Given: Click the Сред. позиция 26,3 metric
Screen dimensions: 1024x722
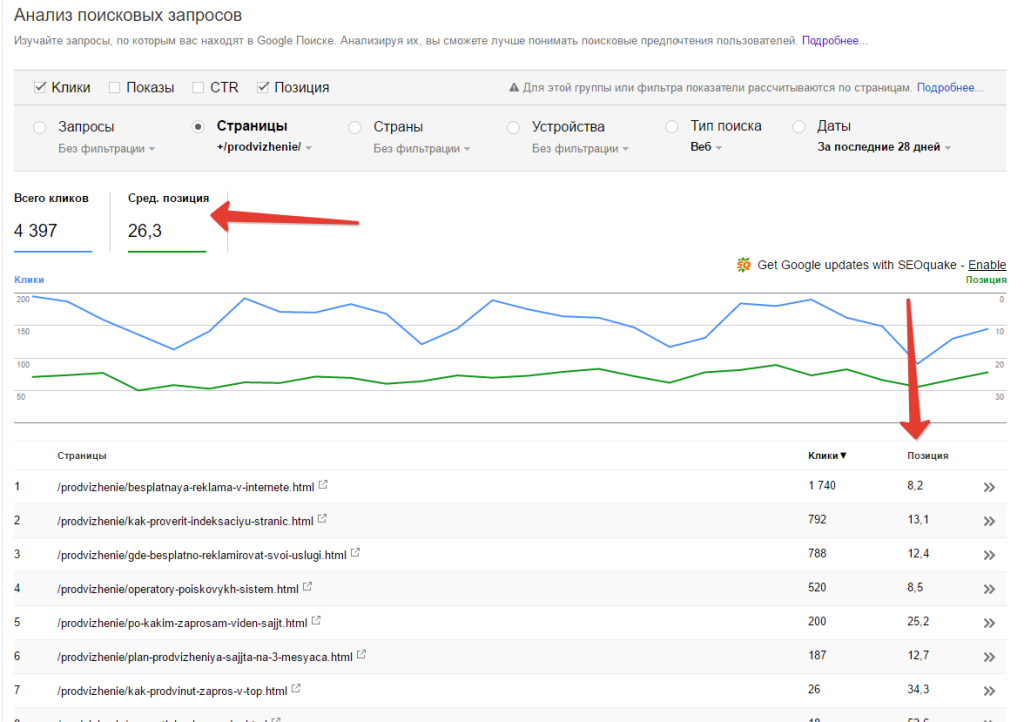Looking at the screenshot, I should 168,220.
